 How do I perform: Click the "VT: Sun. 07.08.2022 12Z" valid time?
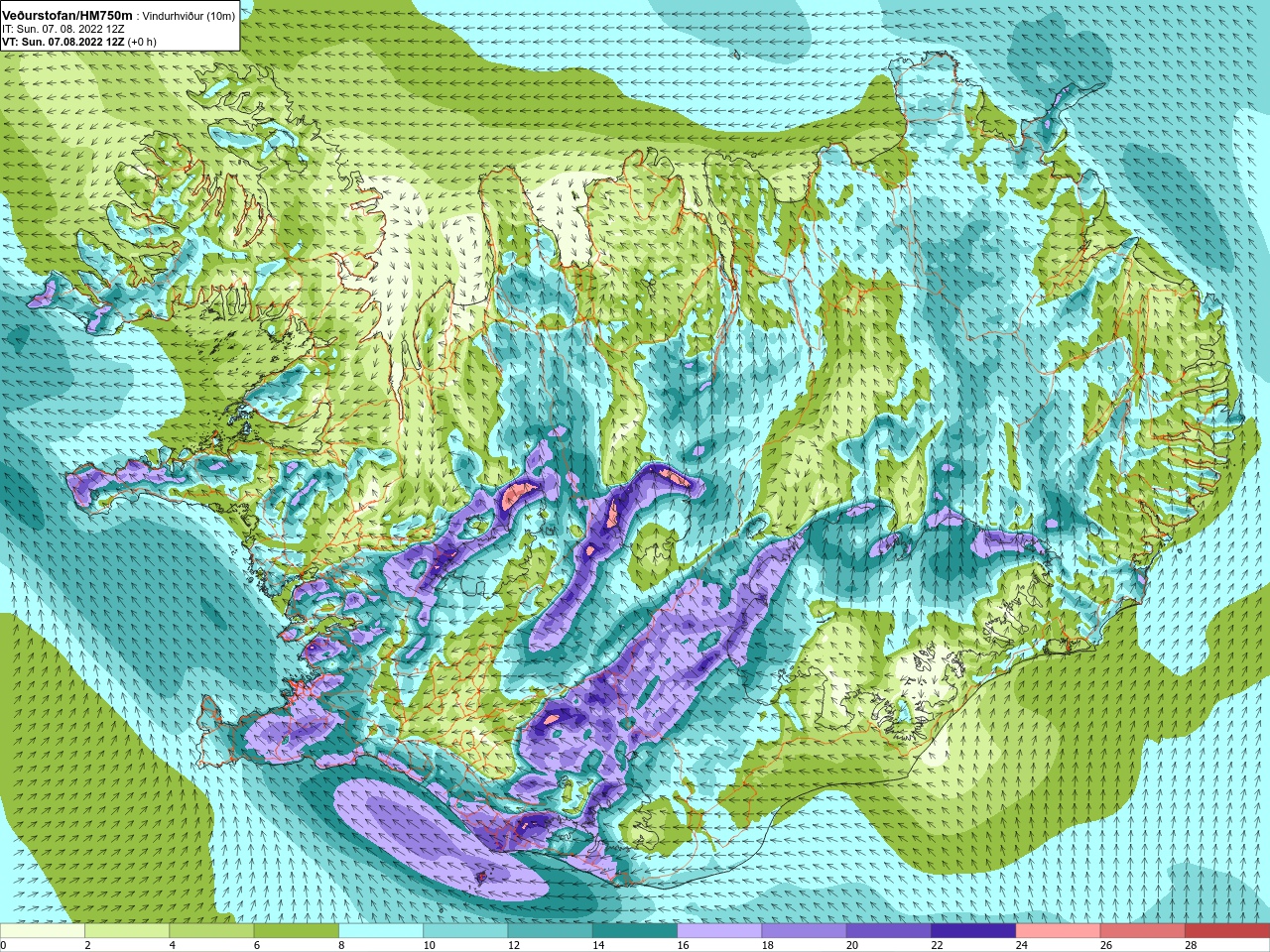[x=63, y=42]
